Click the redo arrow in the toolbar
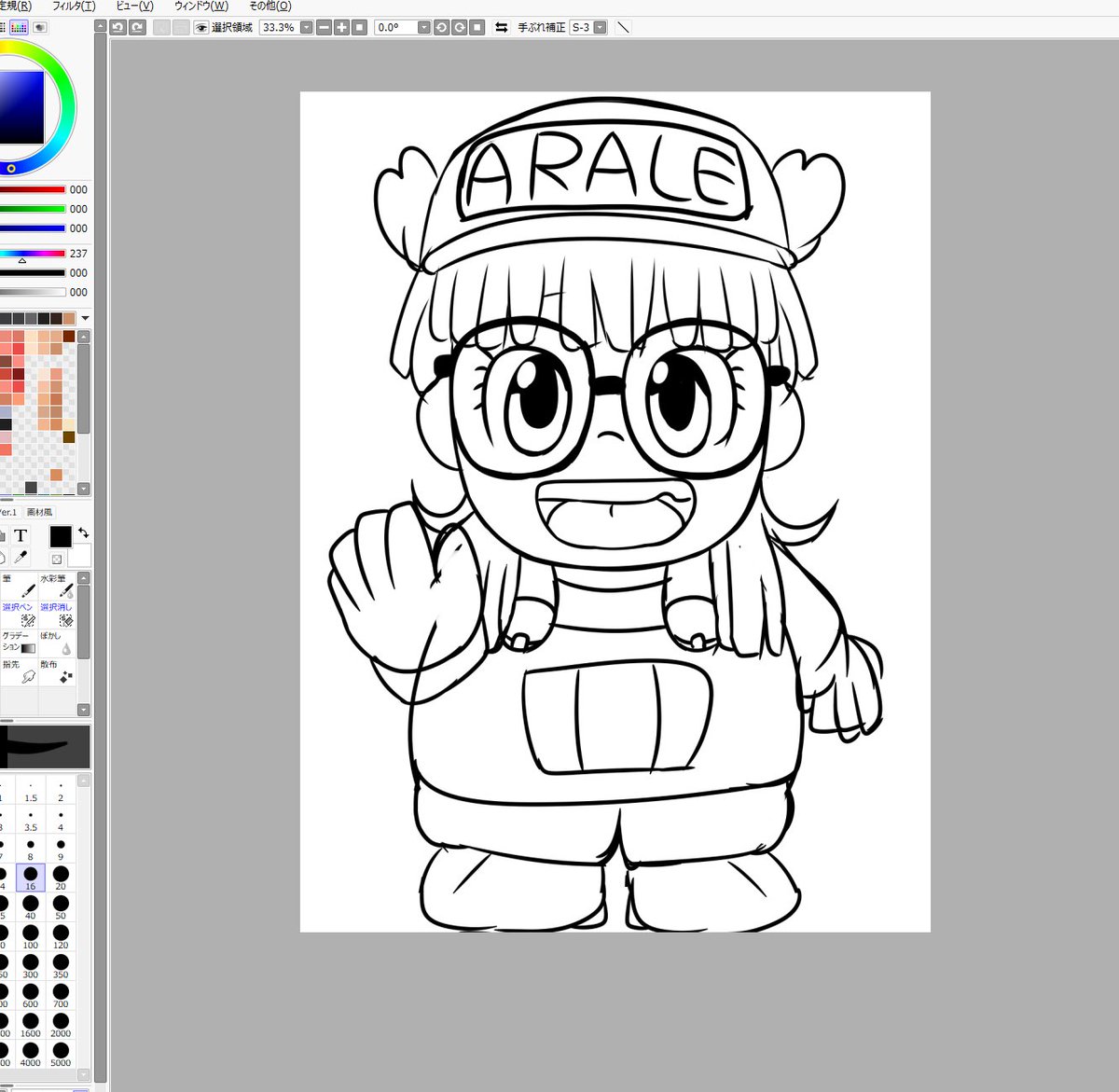1119x1092 pixels. (x=137, y=27)
